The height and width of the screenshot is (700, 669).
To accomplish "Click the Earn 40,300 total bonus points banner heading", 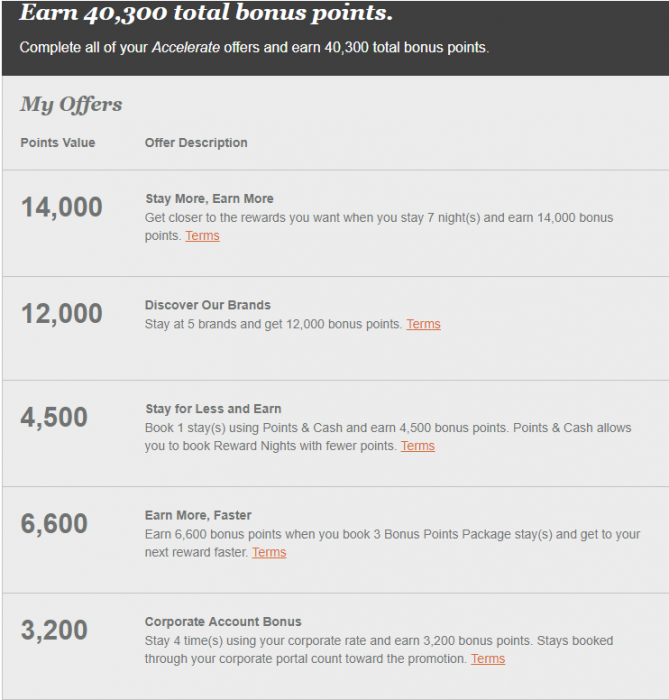I will click(206, 14).
